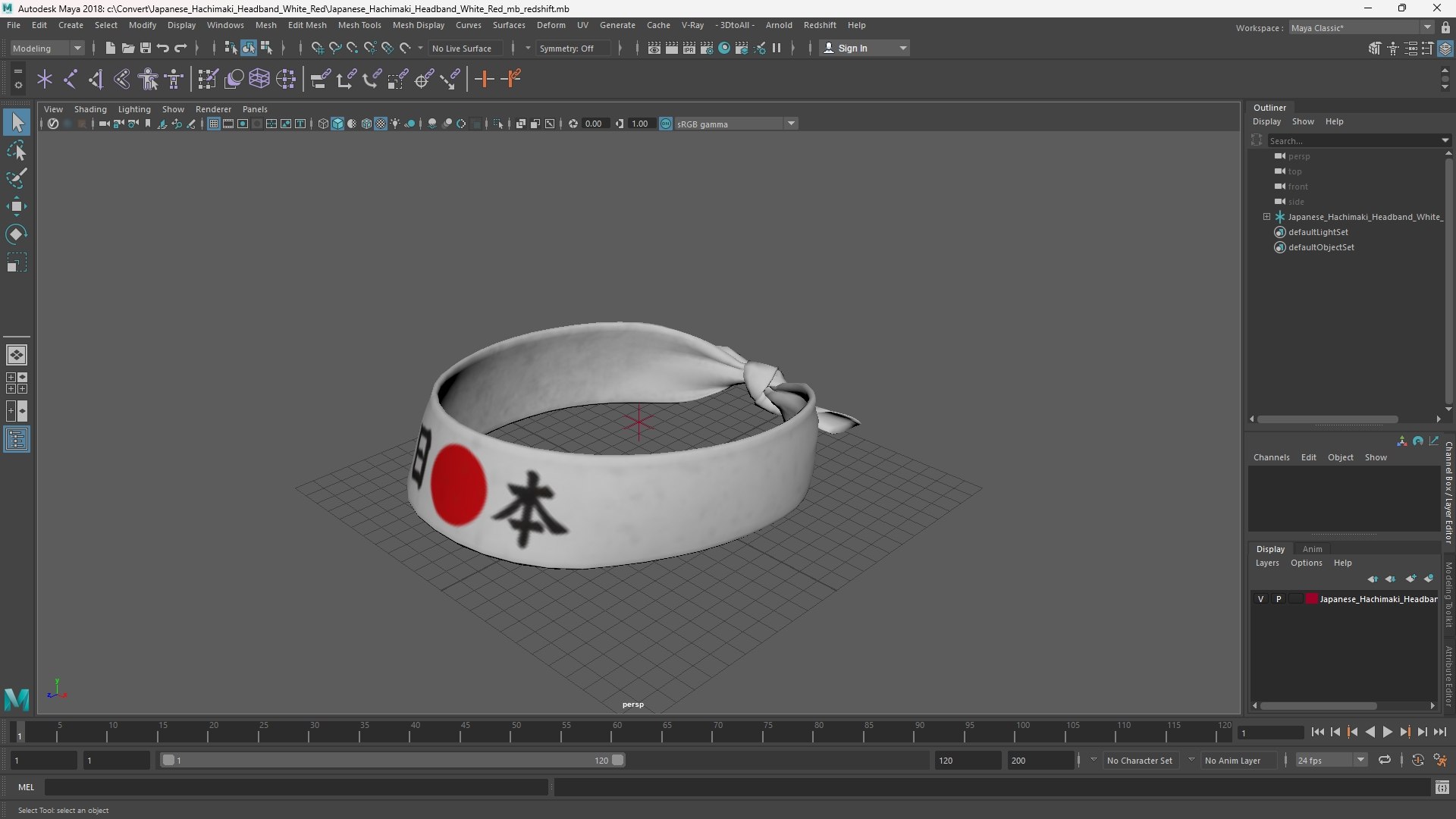Image resolution: width=1456 pixels, height=819 pixels.
Task: Toggle visibility V of Japanese_Hachimaki layer
Action: tap(1261, 599)
